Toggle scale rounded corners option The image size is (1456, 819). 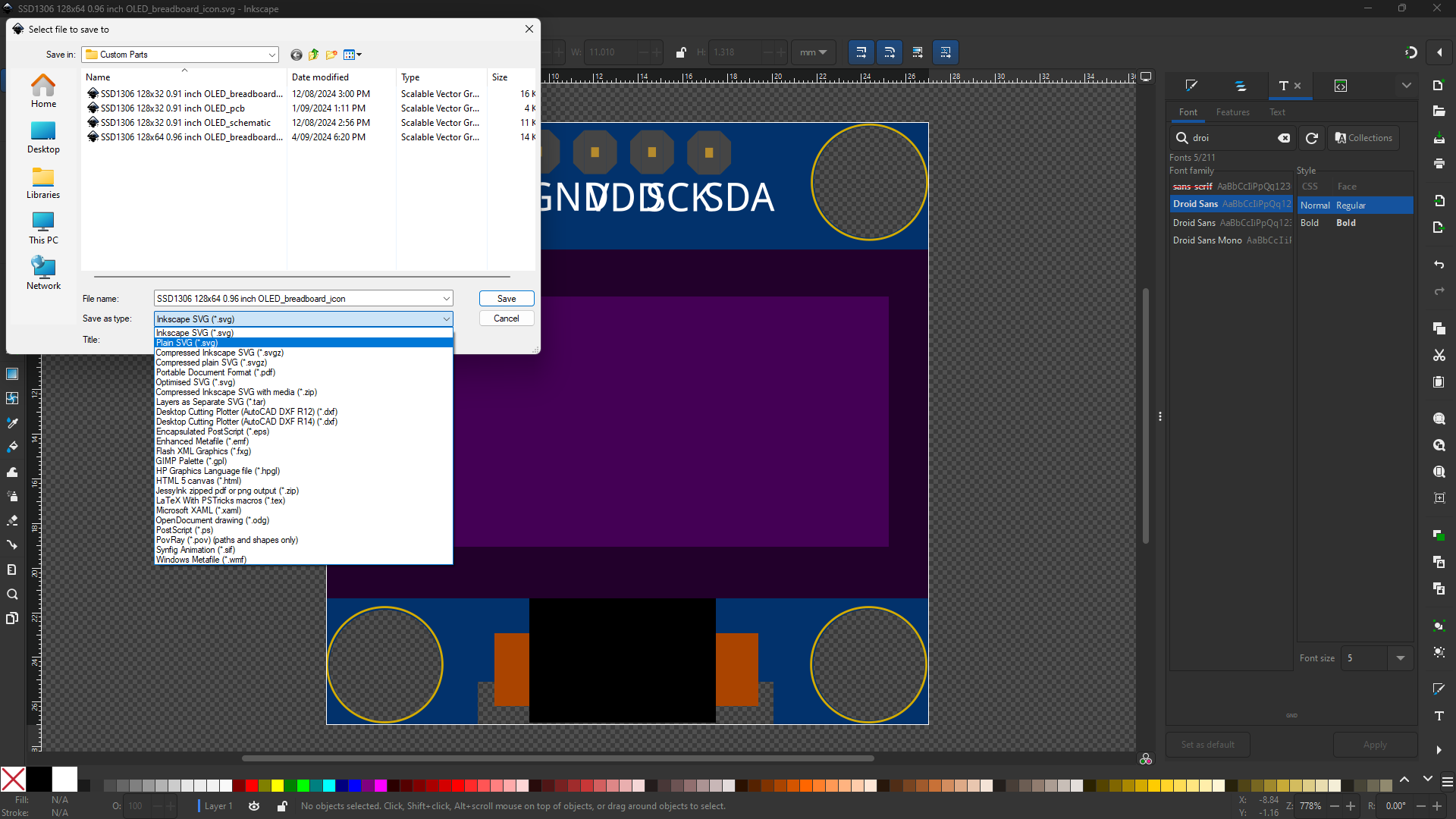890,52
